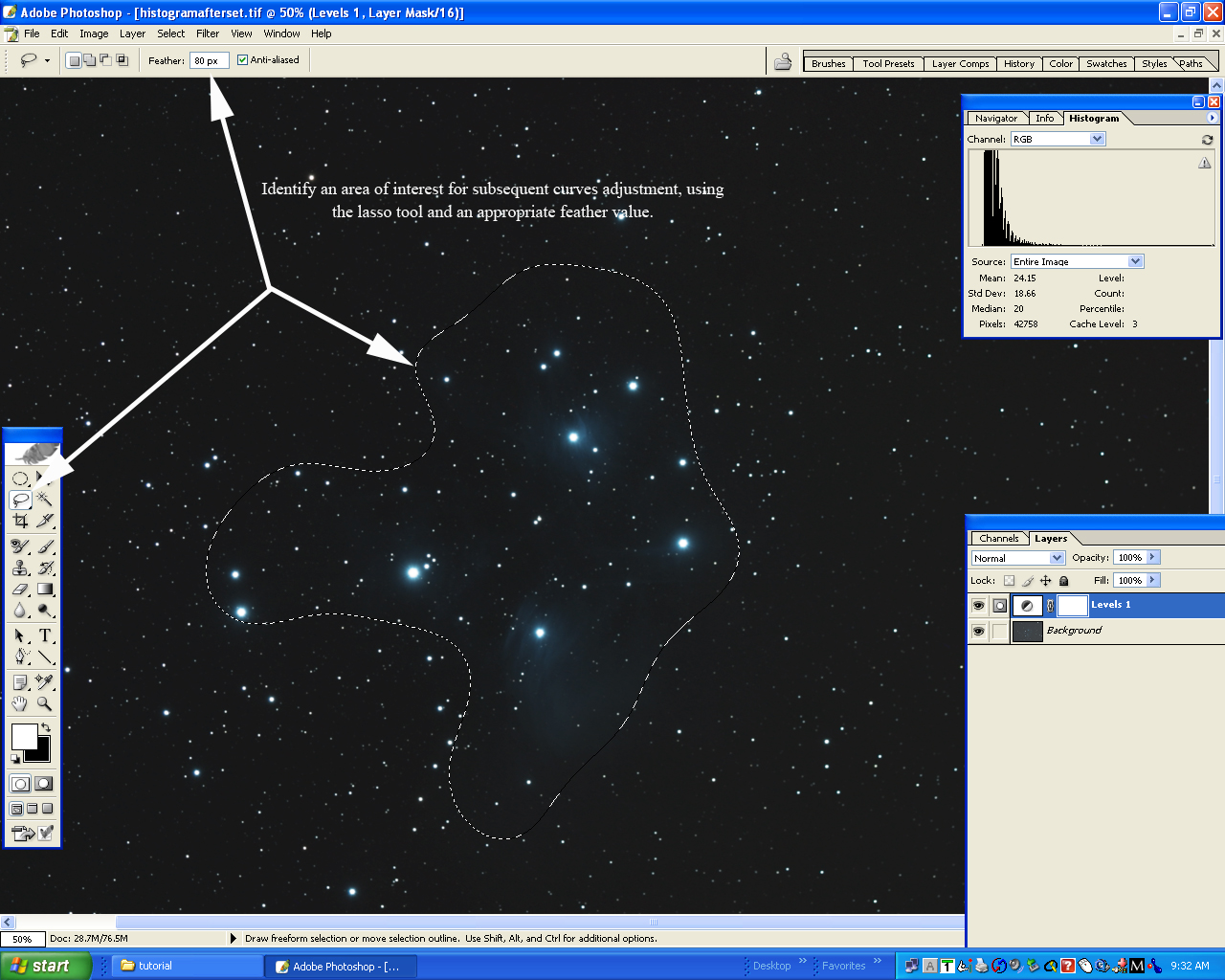1225x980 pixels.
Task: Open the Windows start button
Action: pos(46,966)
